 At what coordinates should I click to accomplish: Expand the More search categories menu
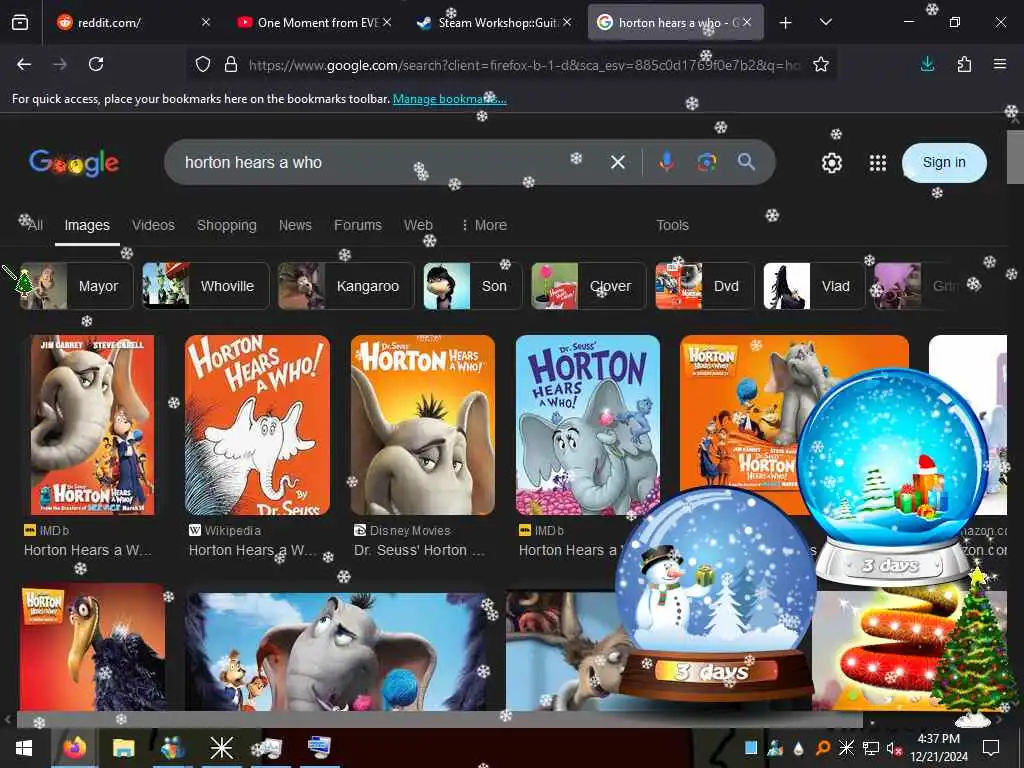(x=484, y=225)
